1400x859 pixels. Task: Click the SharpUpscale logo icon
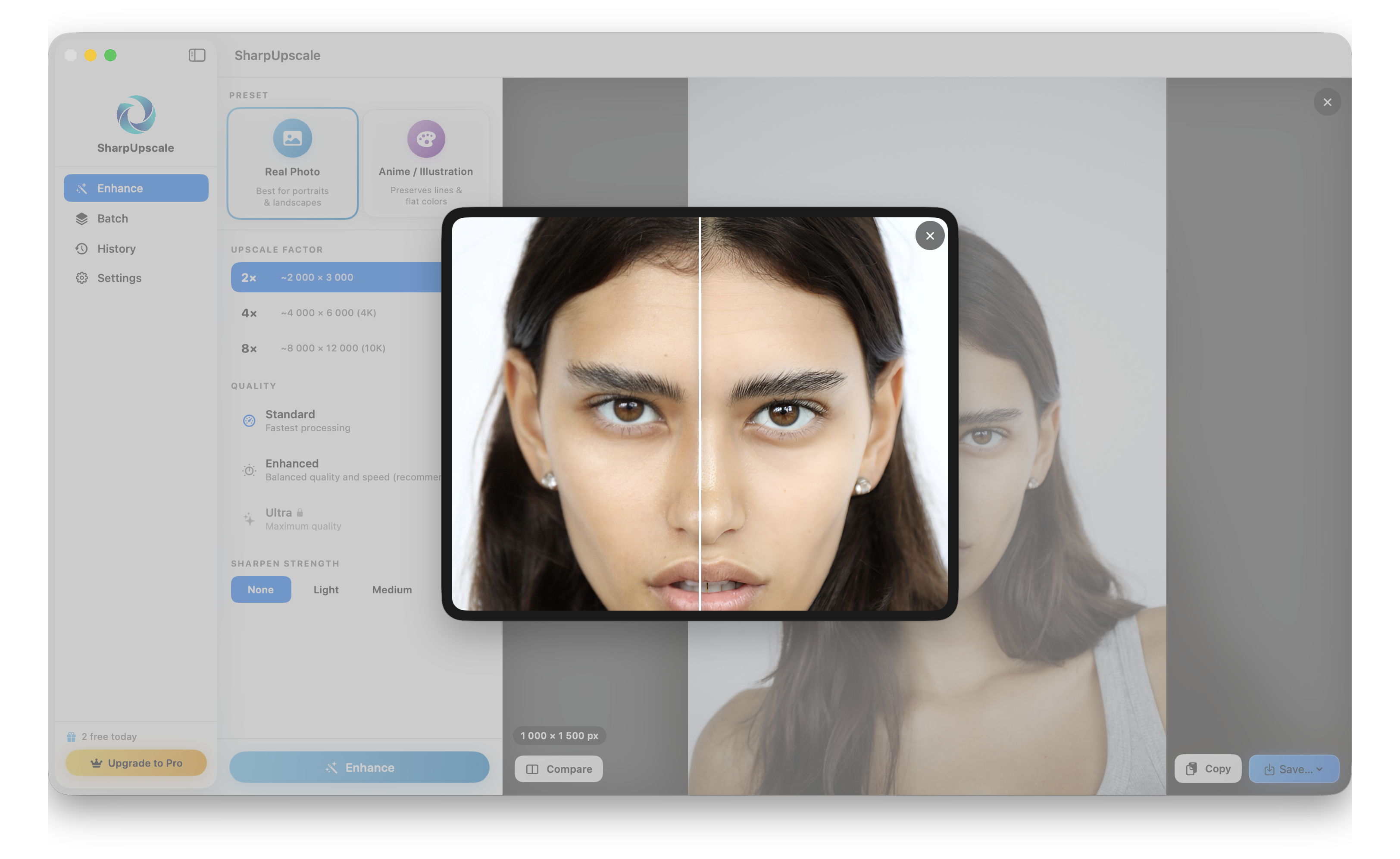click(135, 115)
